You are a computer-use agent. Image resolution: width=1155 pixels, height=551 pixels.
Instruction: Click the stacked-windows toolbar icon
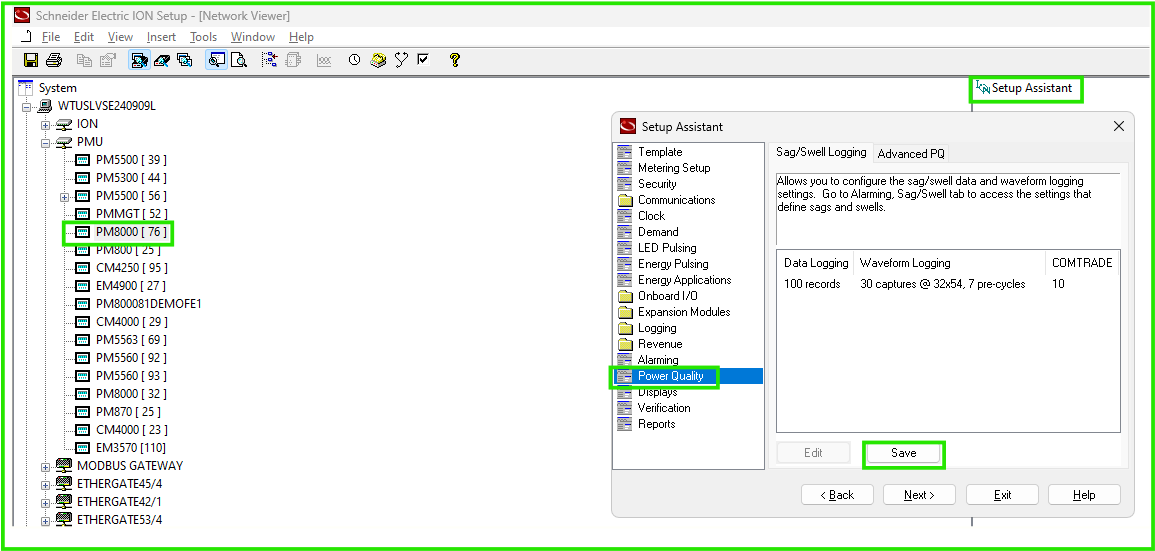point(184,60)
